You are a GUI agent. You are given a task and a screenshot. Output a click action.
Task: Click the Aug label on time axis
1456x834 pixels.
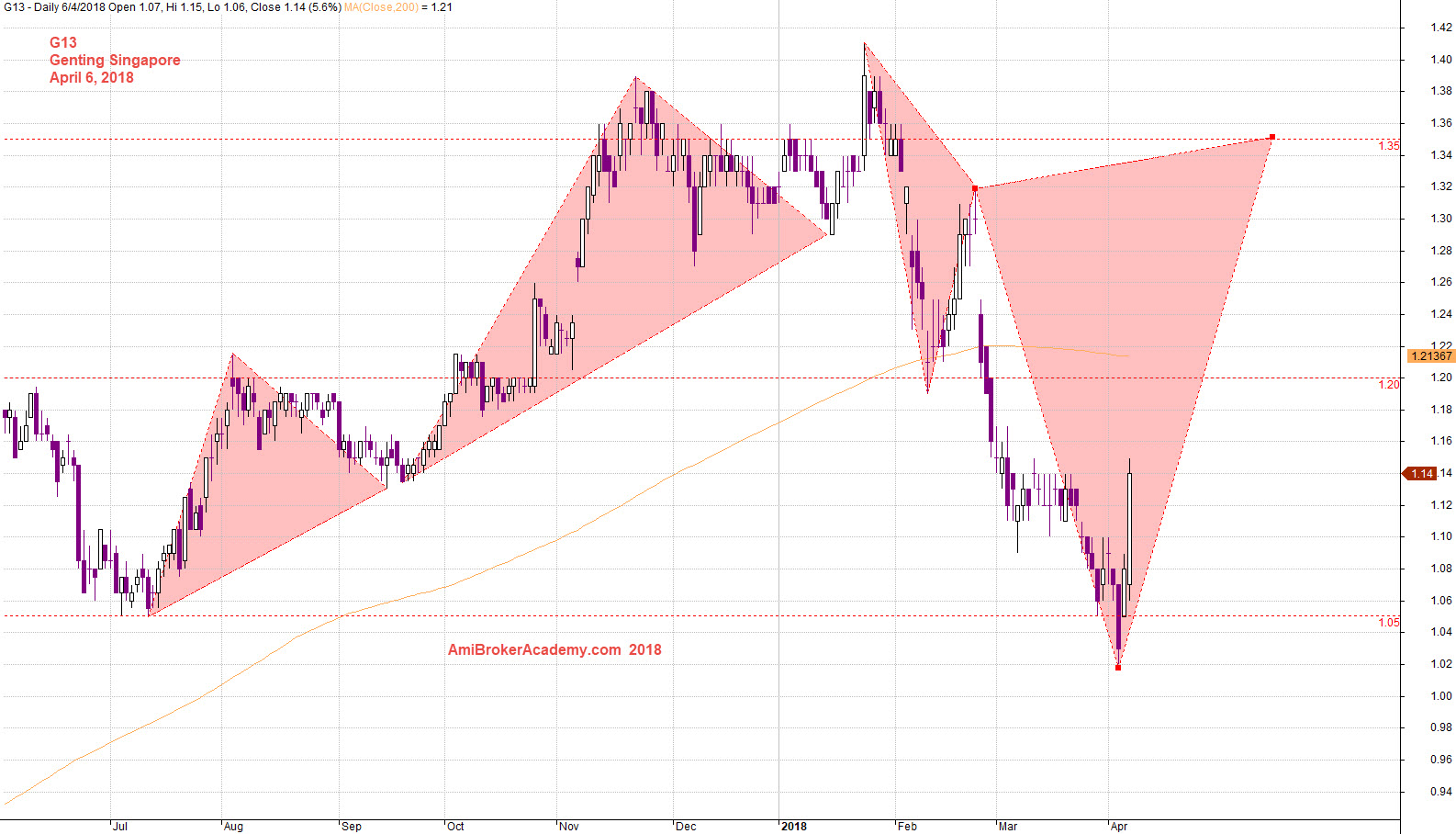click(234, 827)
